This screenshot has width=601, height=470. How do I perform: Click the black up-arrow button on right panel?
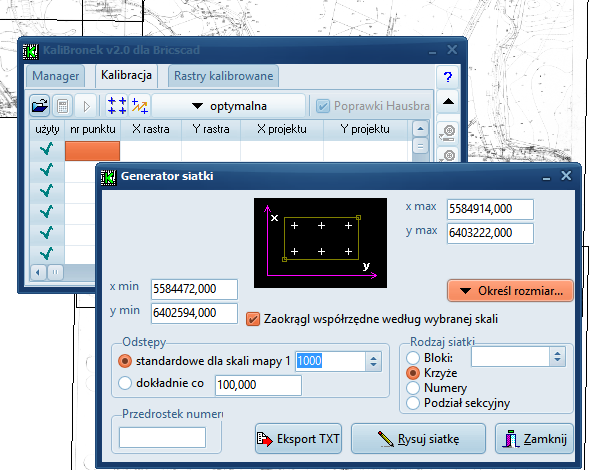pos(448,102)
